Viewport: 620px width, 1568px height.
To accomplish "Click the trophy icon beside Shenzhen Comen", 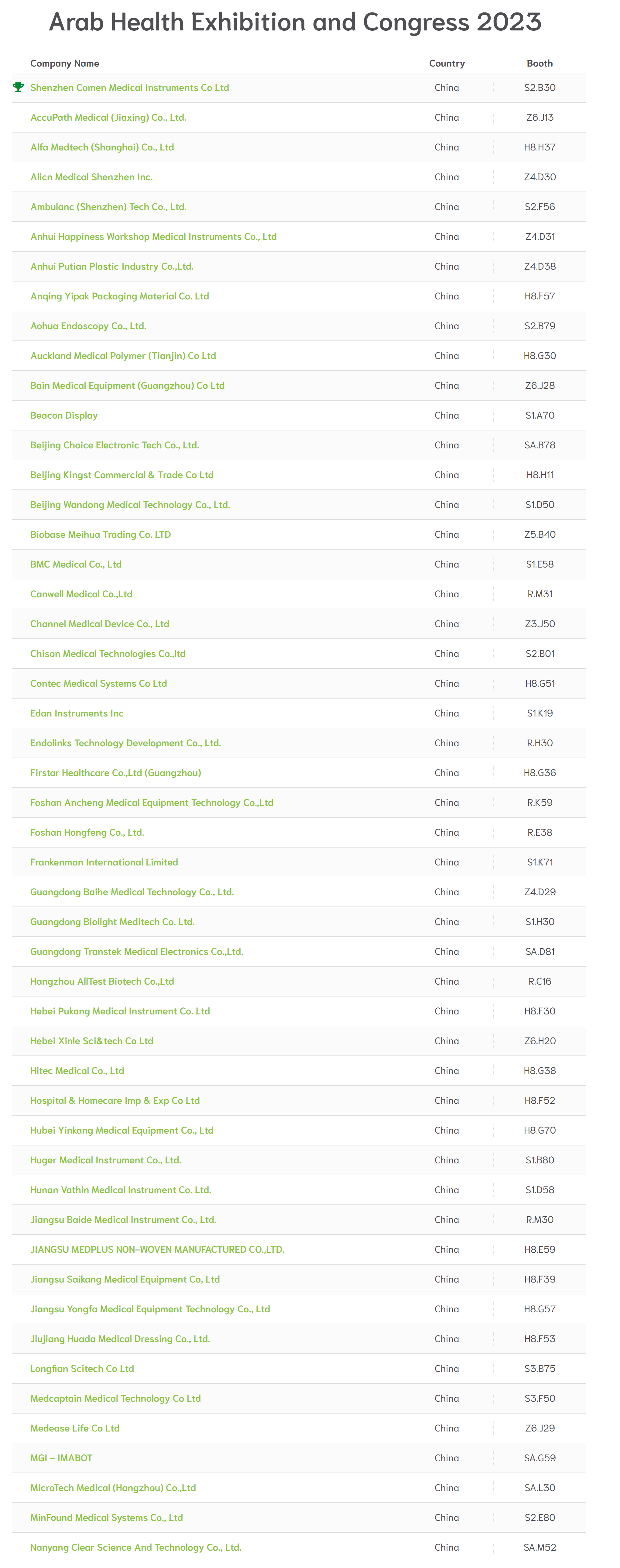I will [18, 87].
